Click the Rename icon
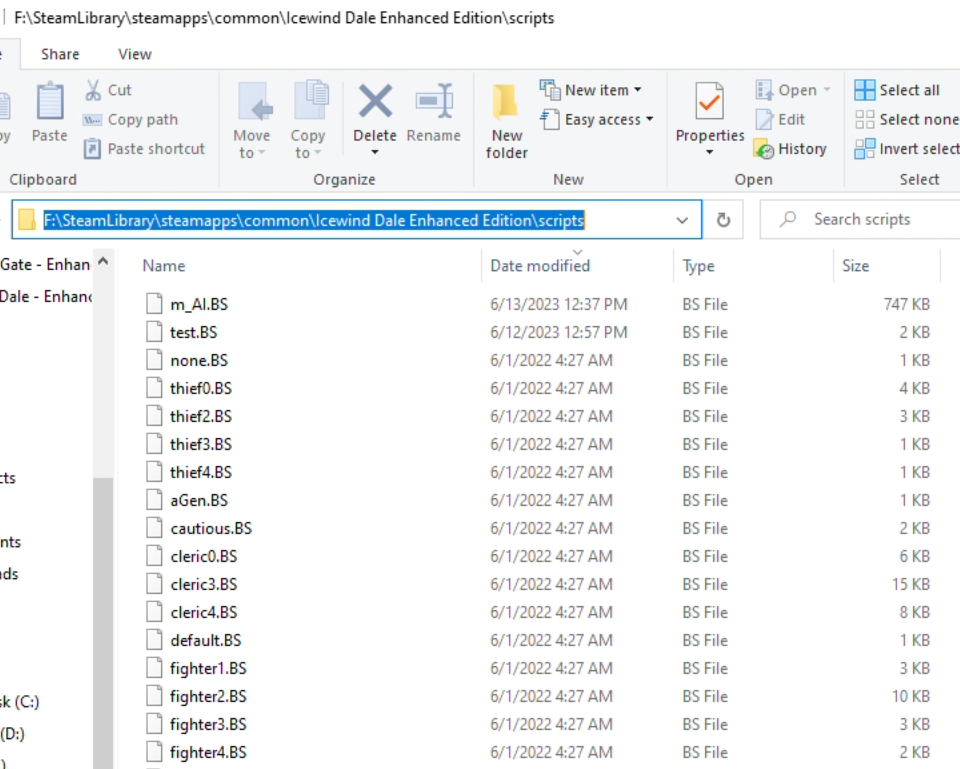The width and height of the screenshot is (960, 769). point(434,100)
